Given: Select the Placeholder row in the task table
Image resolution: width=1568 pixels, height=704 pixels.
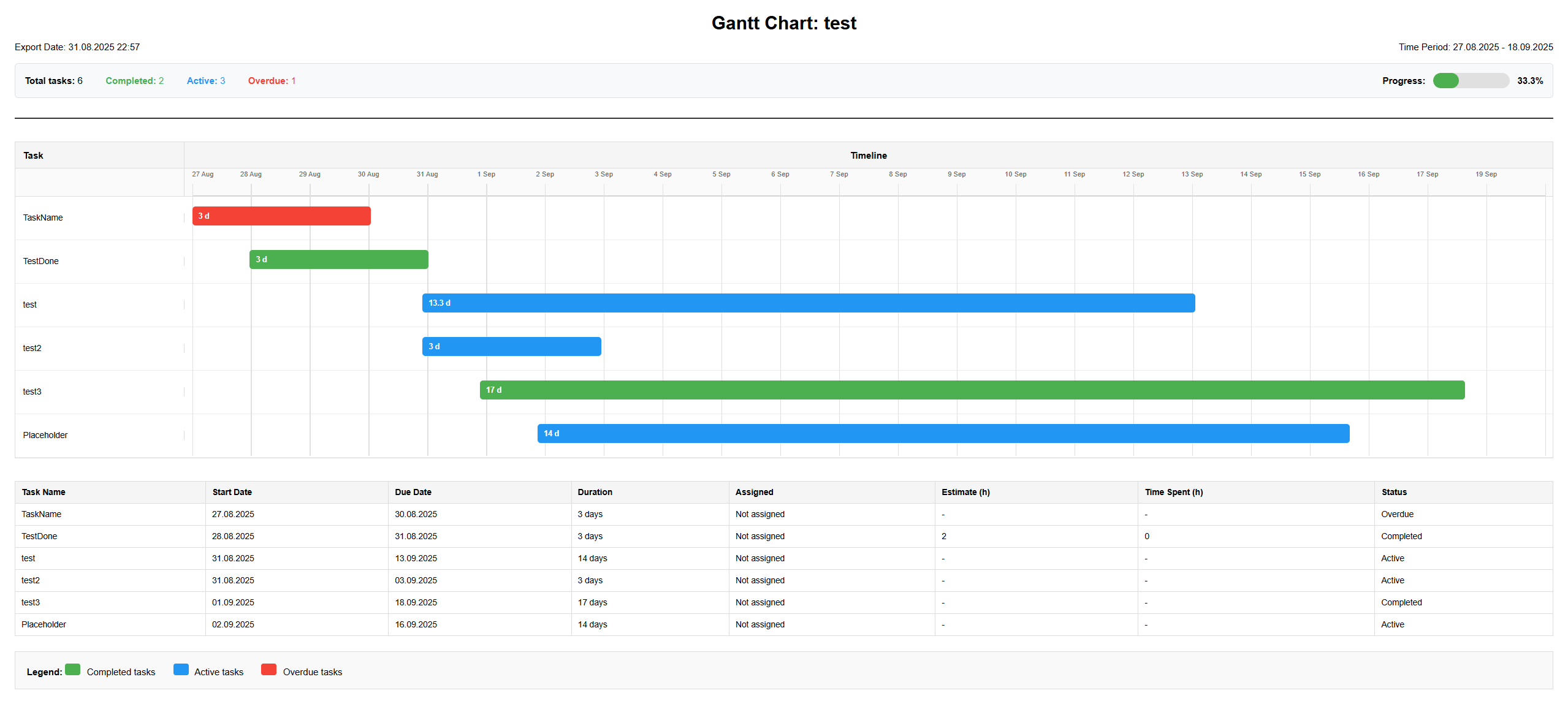Looking at the screenshot, I should (x=44, y=624).
